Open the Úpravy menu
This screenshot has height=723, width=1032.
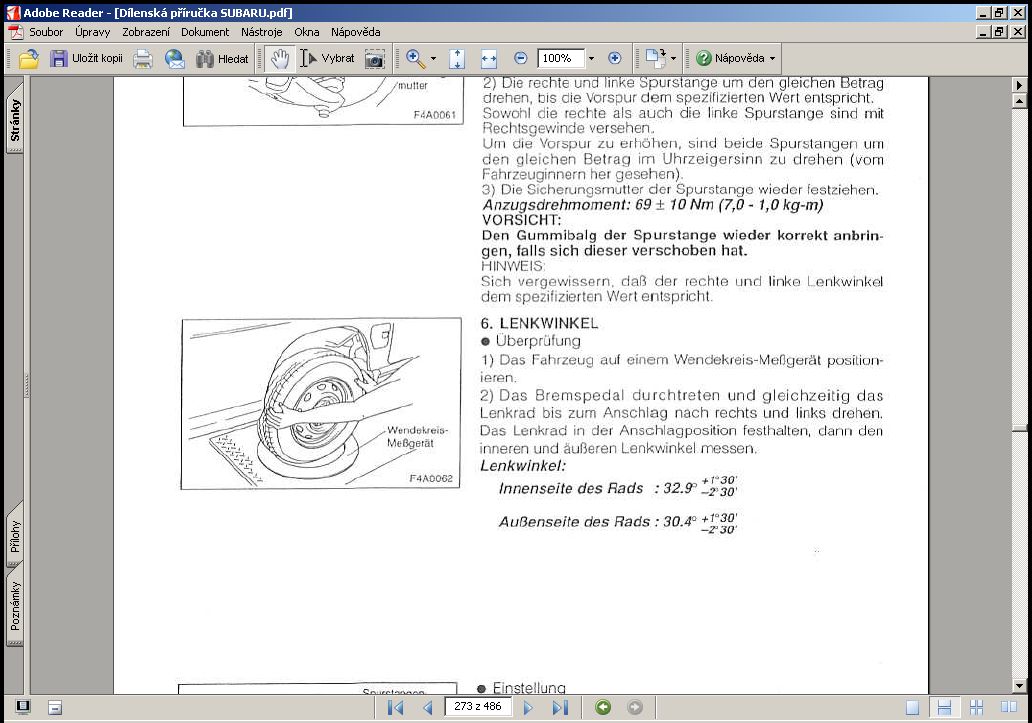(x=92, y=32)
